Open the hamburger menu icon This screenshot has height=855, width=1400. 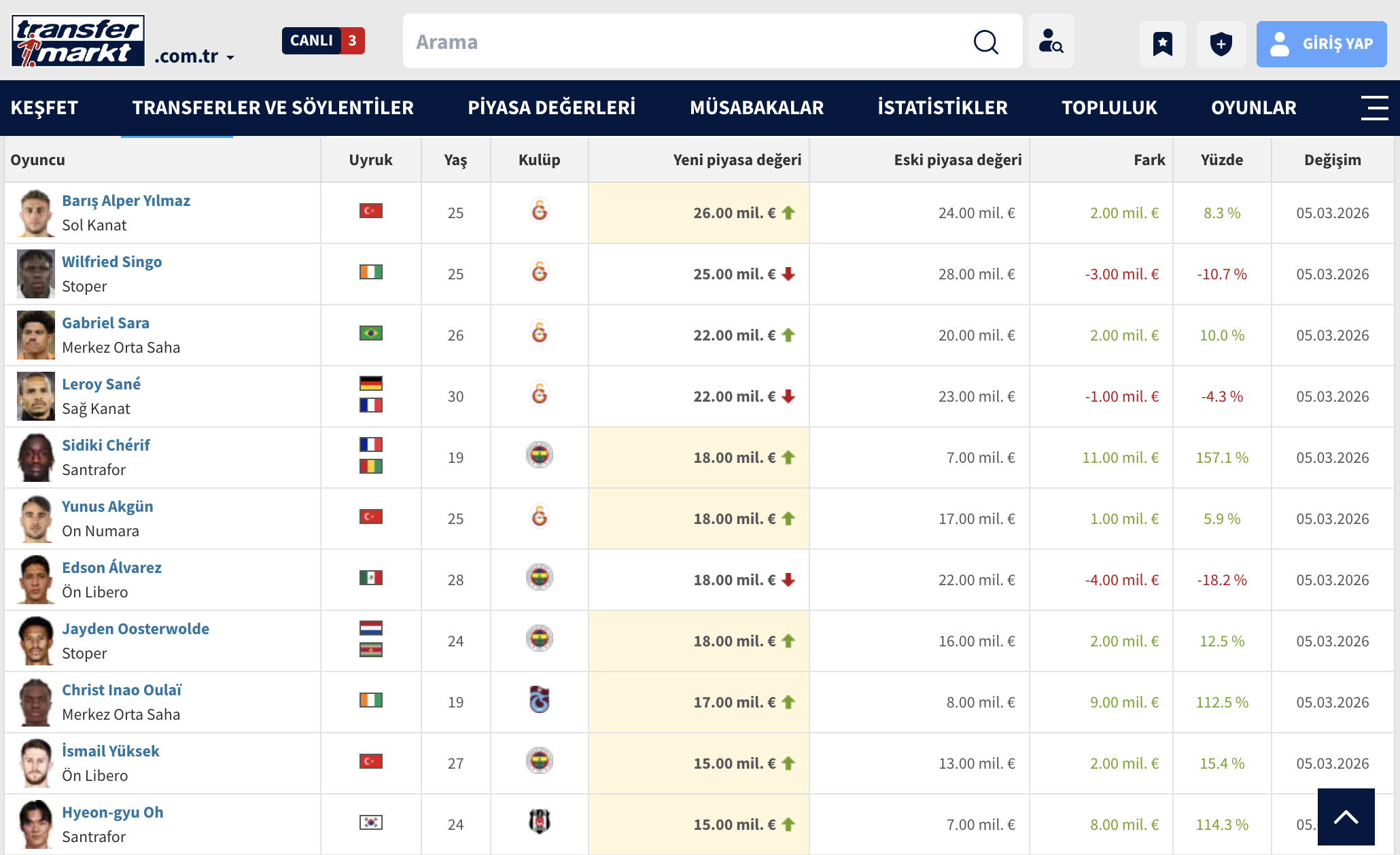1374,107
